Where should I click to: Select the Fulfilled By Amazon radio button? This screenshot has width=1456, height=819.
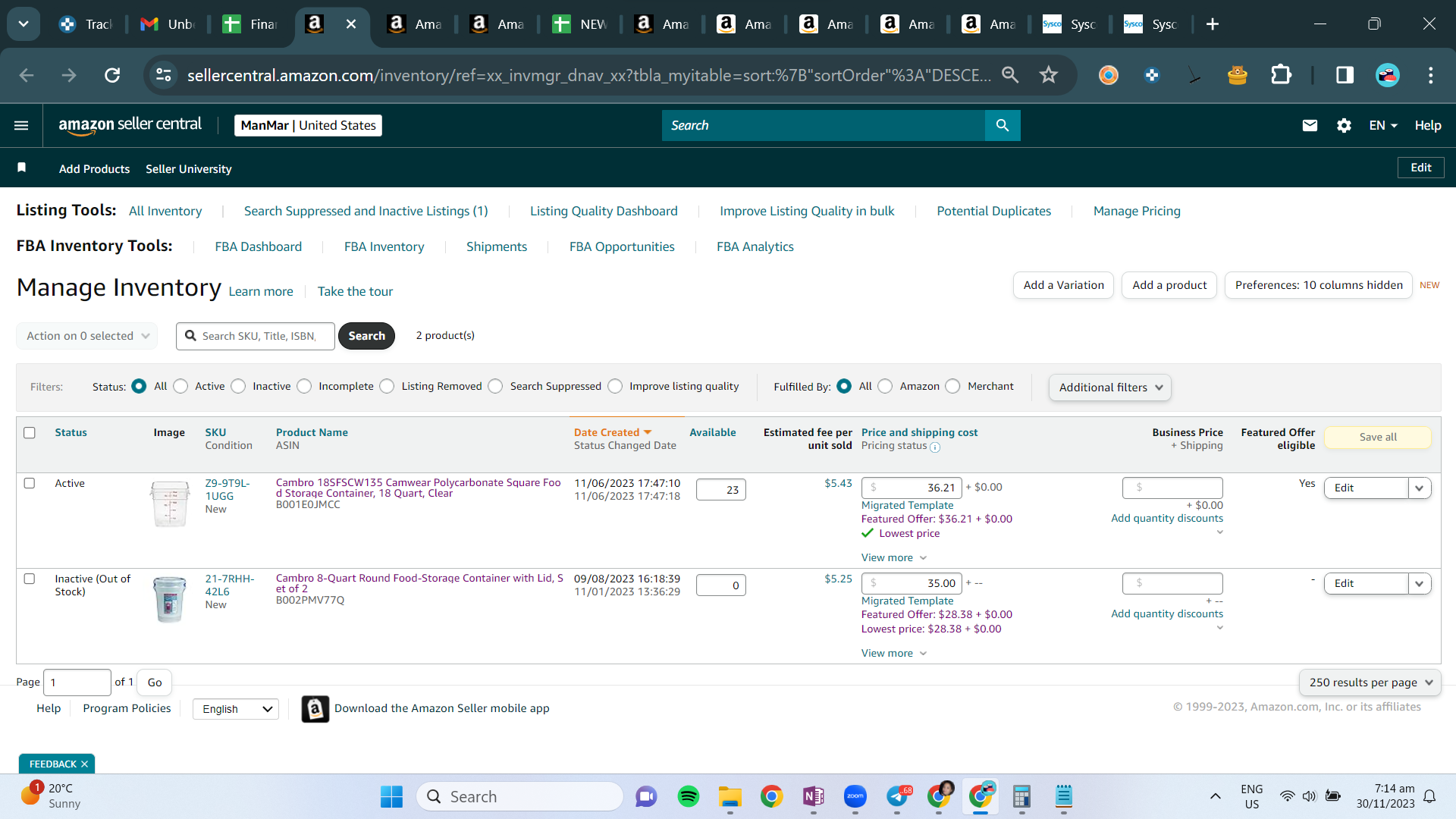885,387
